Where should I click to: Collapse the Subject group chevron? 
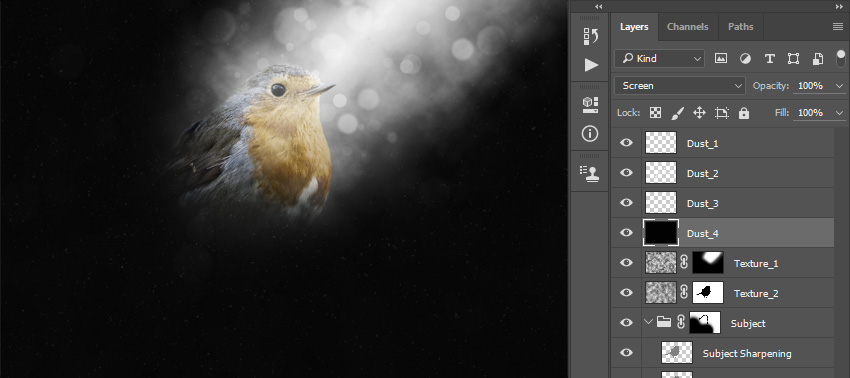(x=648, y=322)
